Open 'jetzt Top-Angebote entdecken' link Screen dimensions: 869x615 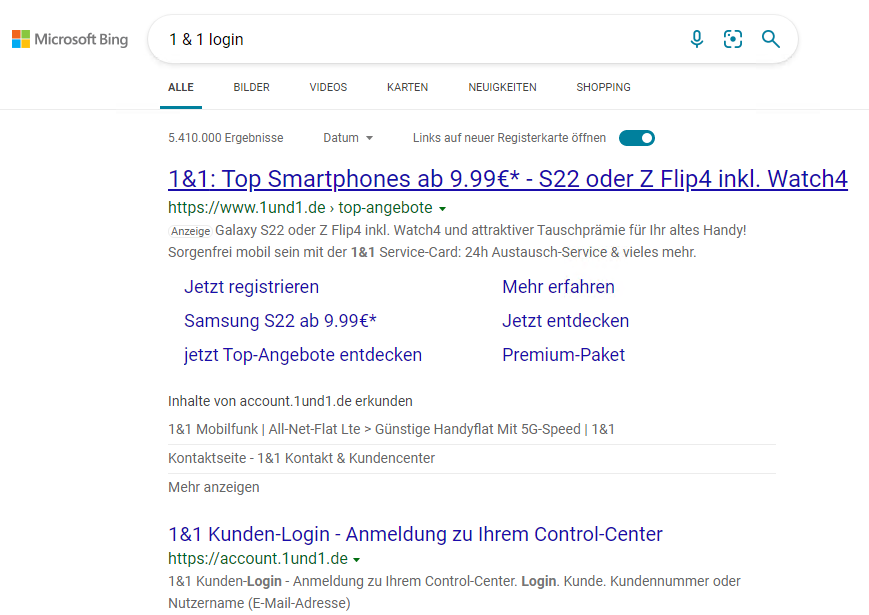tap(303, 355)
